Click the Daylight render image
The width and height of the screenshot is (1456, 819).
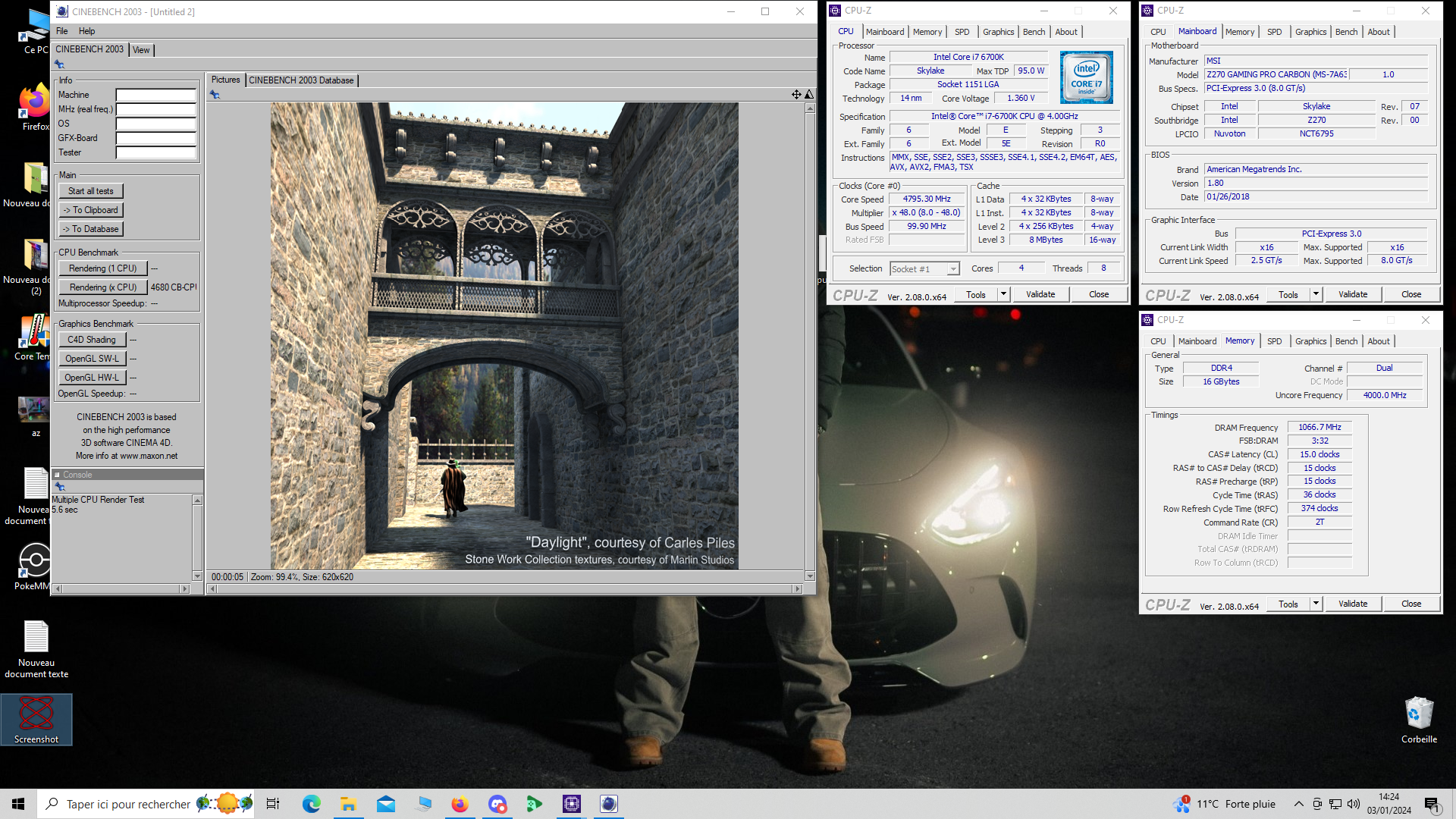pyautogui.click(x=504, y=336)
